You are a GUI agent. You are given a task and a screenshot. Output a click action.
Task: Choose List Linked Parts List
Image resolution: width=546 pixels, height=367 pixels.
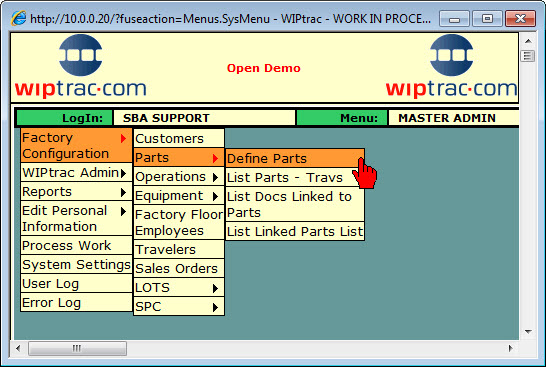(x=295, y=231)
